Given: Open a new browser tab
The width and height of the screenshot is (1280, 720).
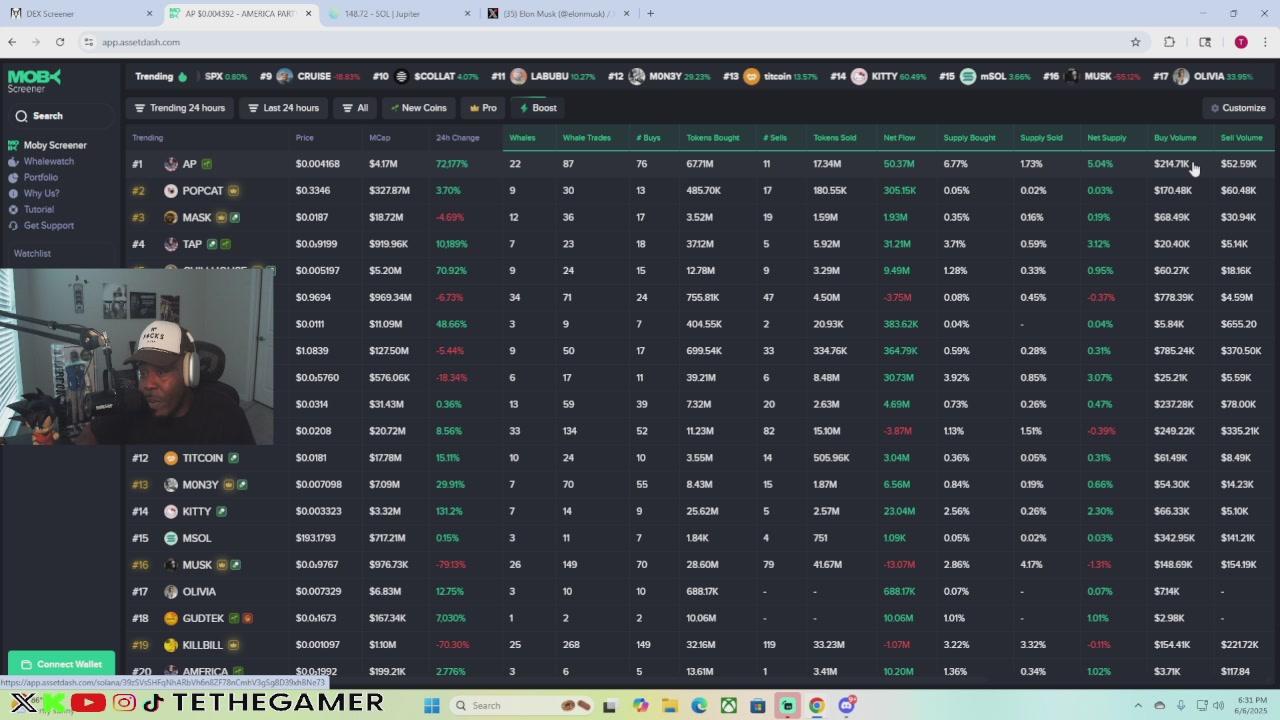Looking at the screenshot, I should [650, 14].
